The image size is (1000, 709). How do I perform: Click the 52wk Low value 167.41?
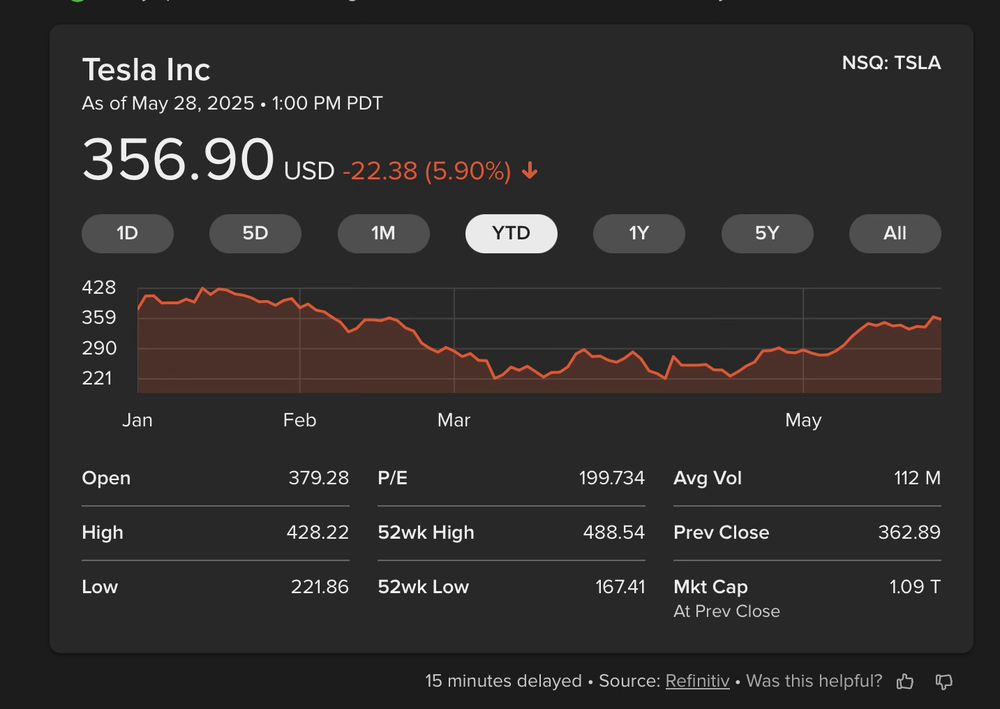[620, 587]
